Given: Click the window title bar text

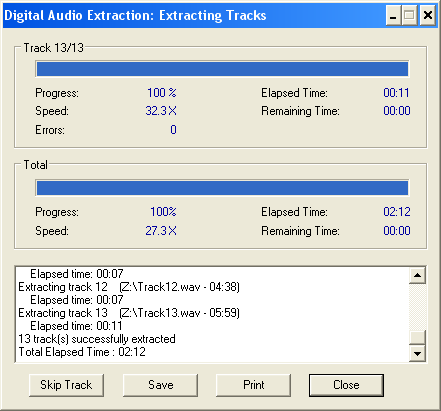Looking at the screenshot, I should click(x=135, y=16).
